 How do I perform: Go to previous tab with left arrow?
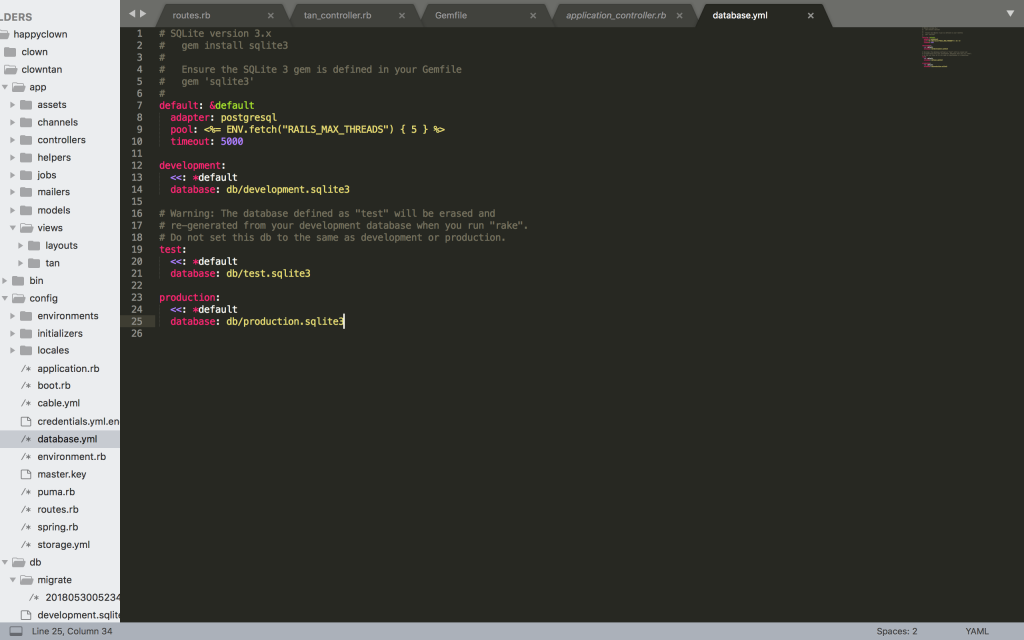132,14
